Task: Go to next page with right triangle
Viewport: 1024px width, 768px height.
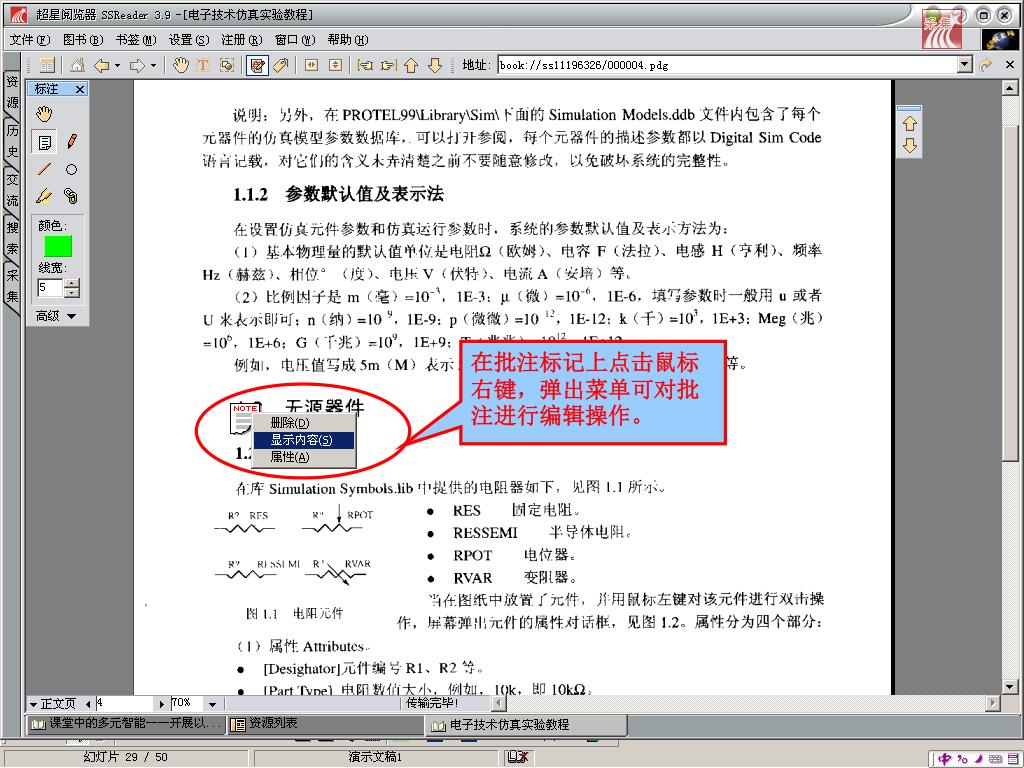Action: (x=162, y=704)
